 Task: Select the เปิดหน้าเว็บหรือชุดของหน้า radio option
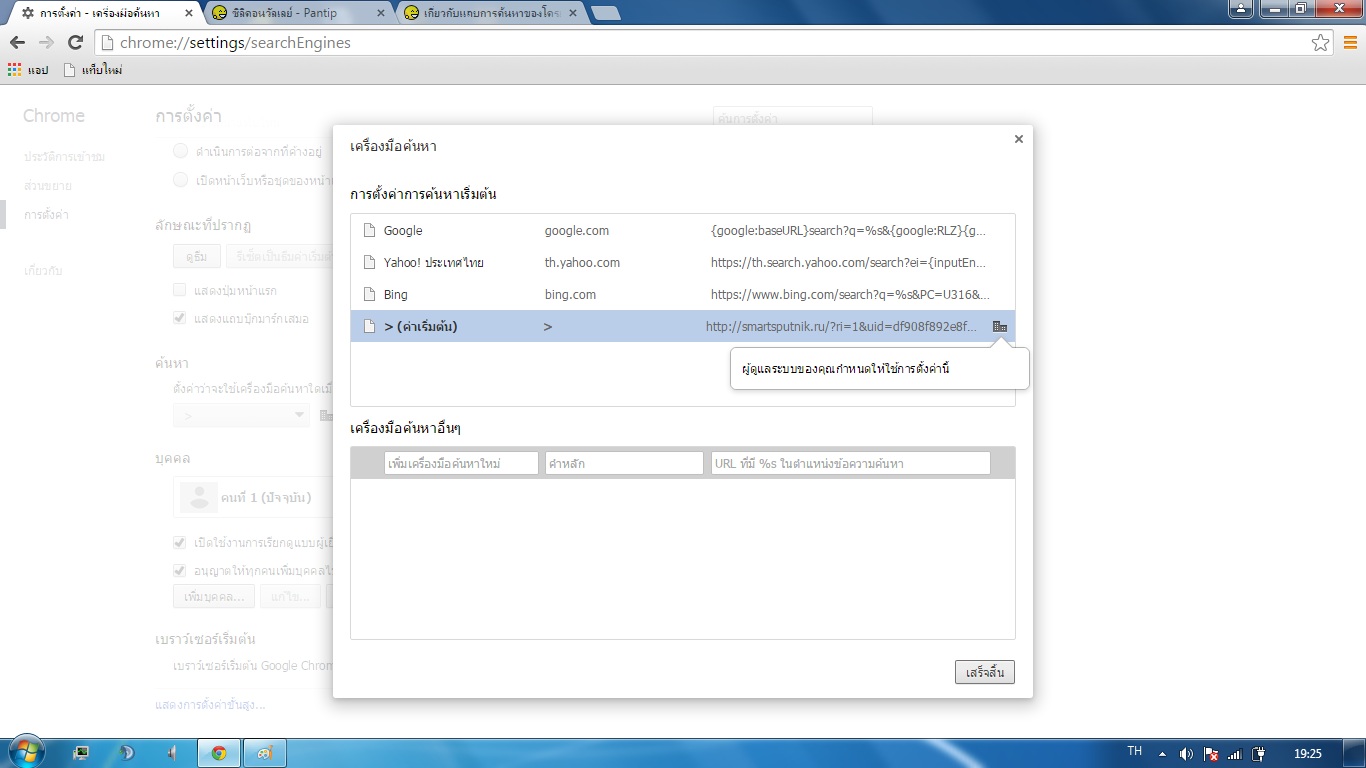(181, 180)
